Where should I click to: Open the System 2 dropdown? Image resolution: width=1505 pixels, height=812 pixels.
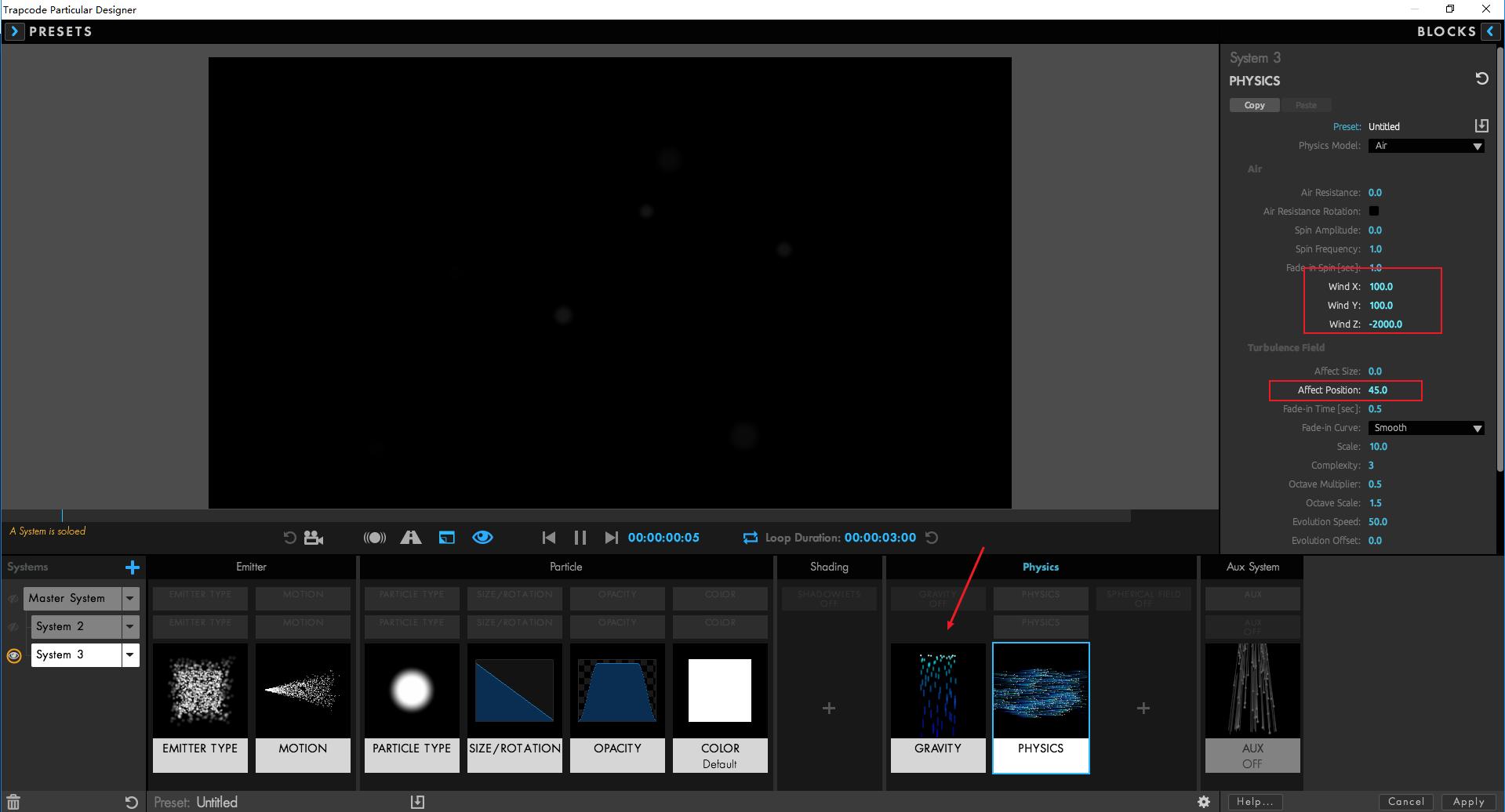pyautogui.click(x=130, y=627)
